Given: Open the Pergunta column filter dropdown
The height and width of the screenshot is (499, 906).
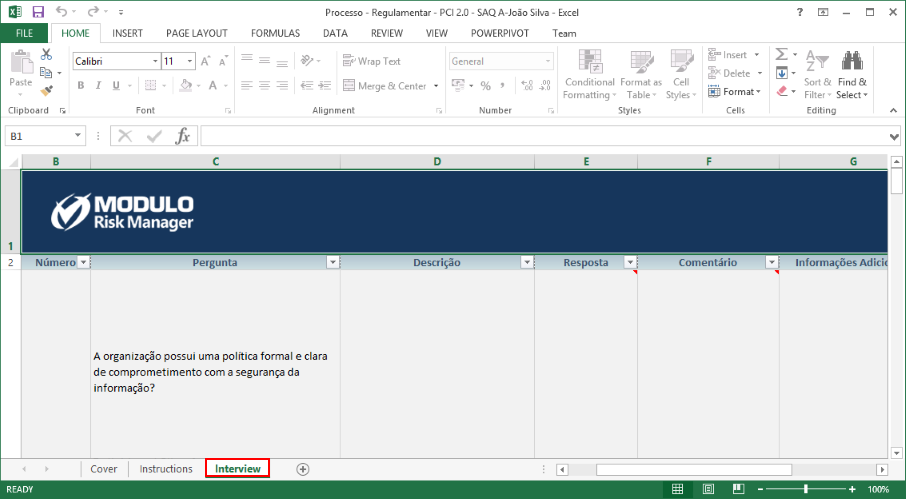Looking at the screenshot, I should coord(333,263).
